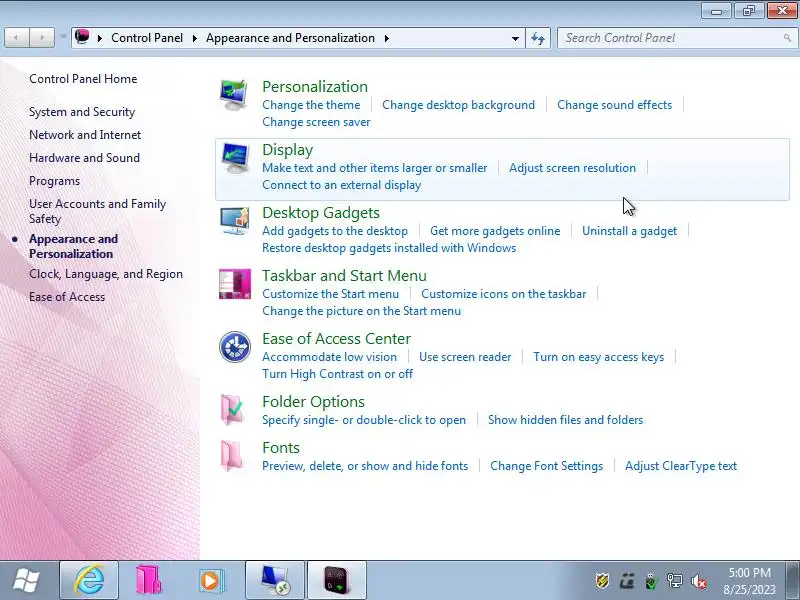The image size is (800, 600).
Task: Launch Windows Media Player from taskbar
Action: pyautogui.click(x=210, y=581)
